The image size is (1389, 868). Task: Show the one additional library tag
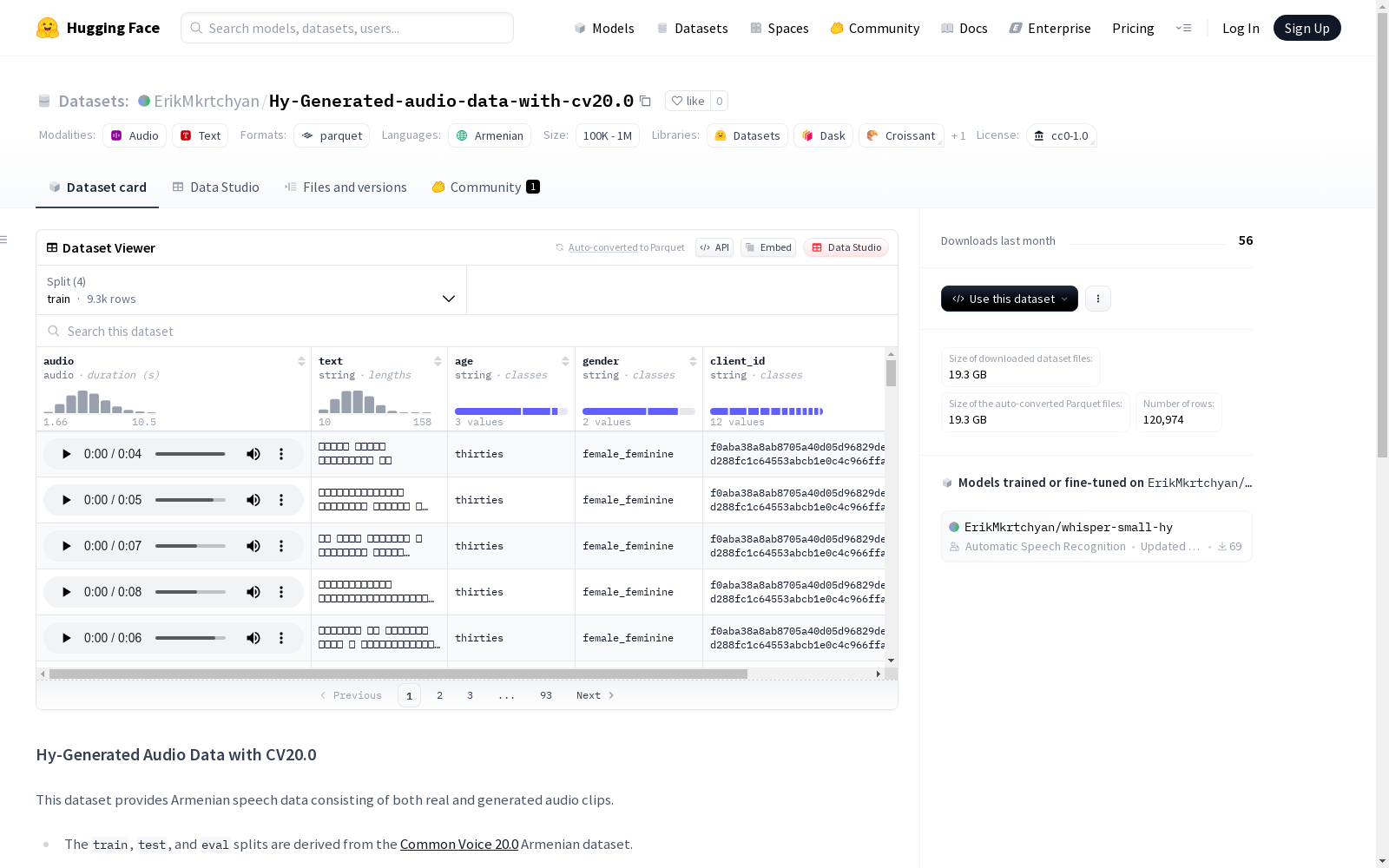tap(958, 135)
